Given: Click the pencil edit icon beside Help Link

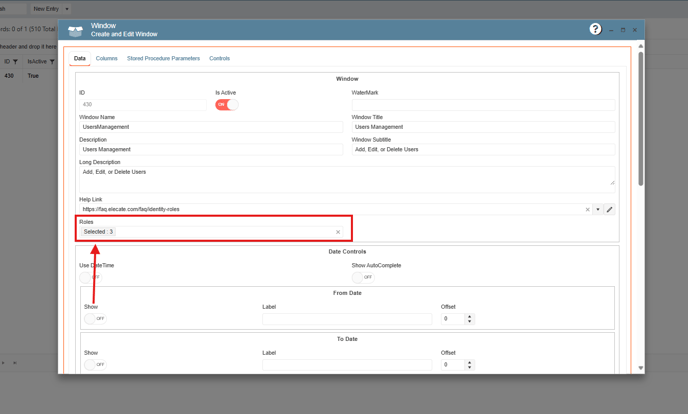Looking at the screenshot, I should (x=609, y=210).
